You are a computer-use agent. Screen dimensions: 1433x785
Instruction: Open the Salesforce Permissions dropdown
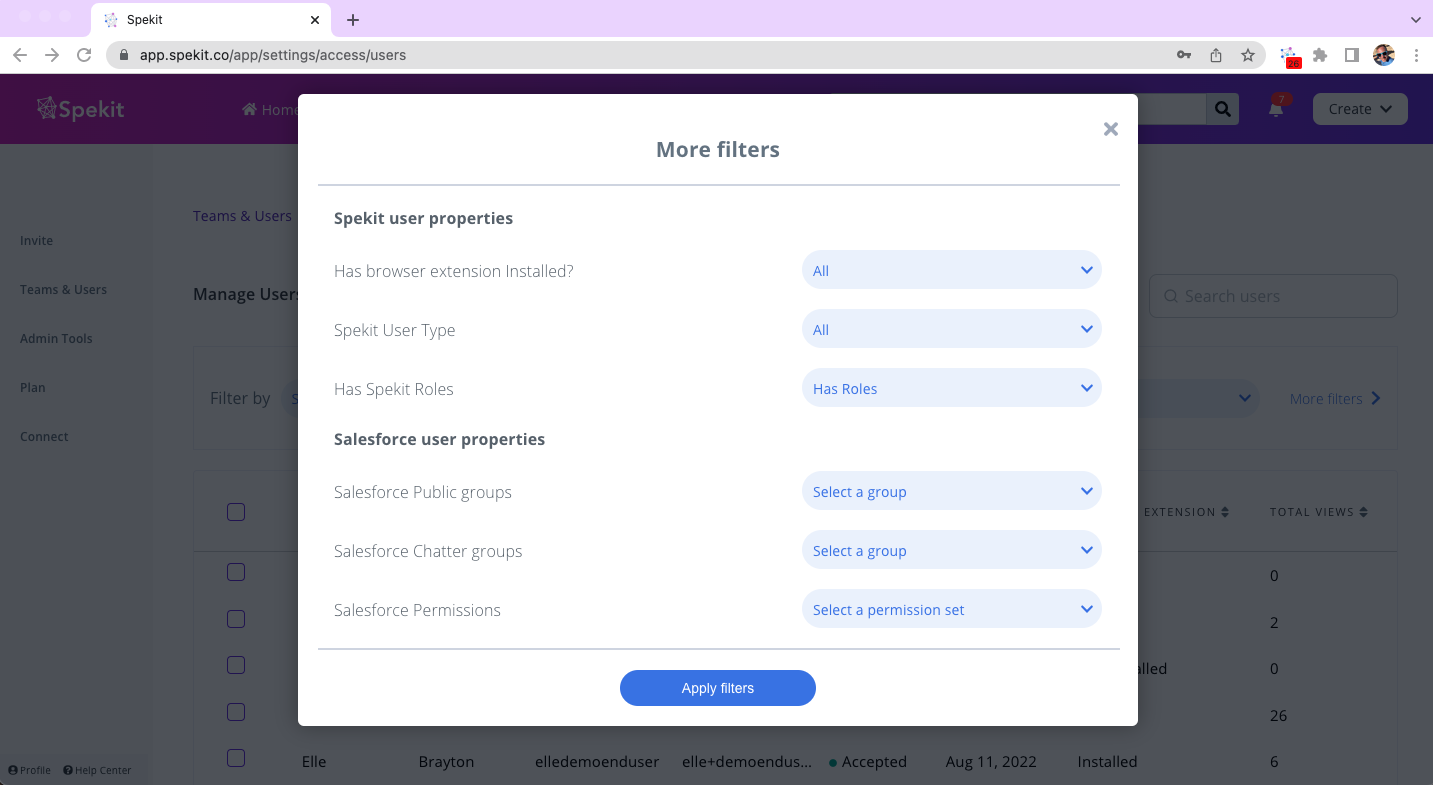951,609
